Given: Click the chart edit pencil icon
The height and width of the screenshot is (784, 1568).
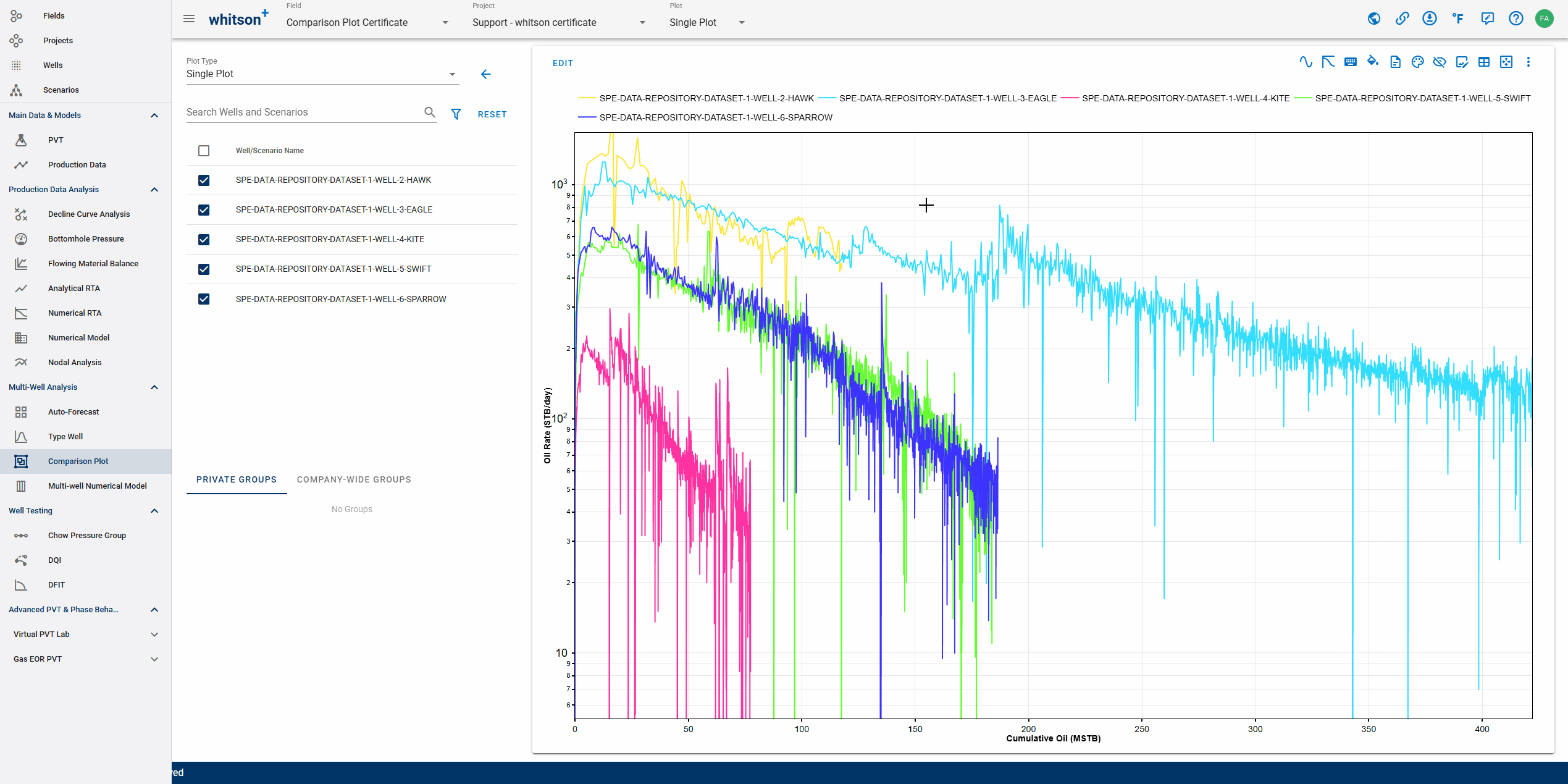Looking at the screenshot, I should click(1462, 62).
